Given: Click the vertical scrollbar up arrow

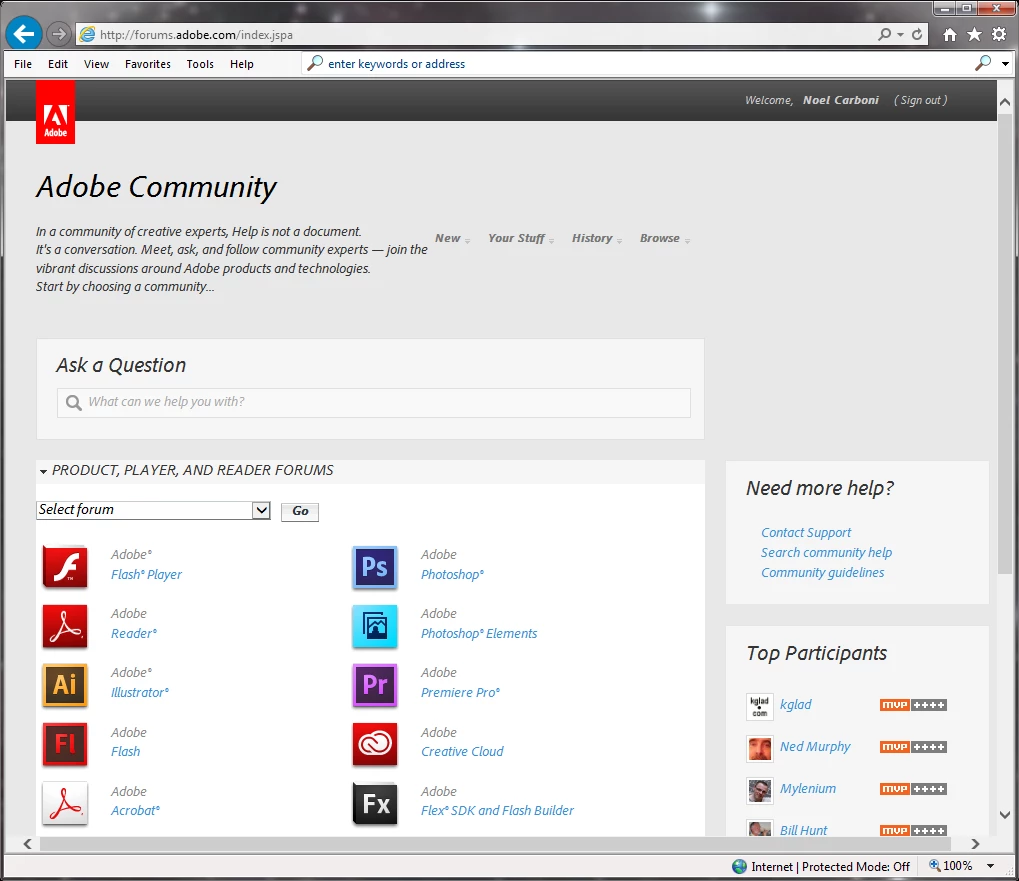Looking at the screenshot, I should pos(1005,101).
